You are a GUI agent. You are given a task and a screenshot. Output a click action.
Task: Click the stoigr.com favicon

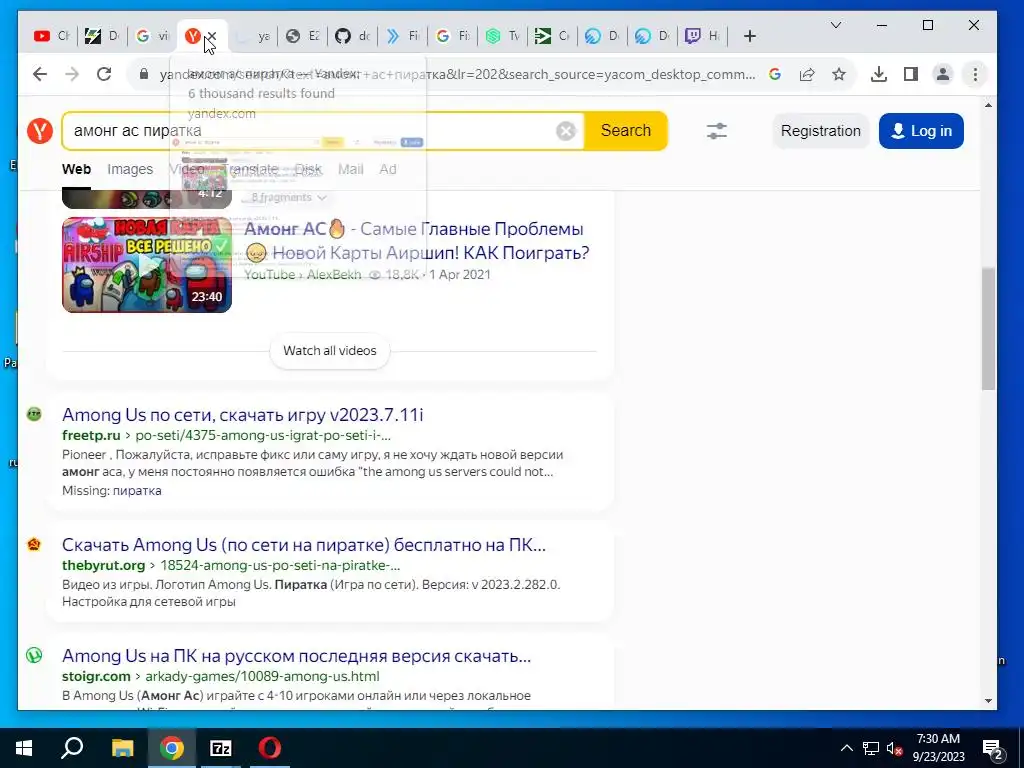(34, 655)
